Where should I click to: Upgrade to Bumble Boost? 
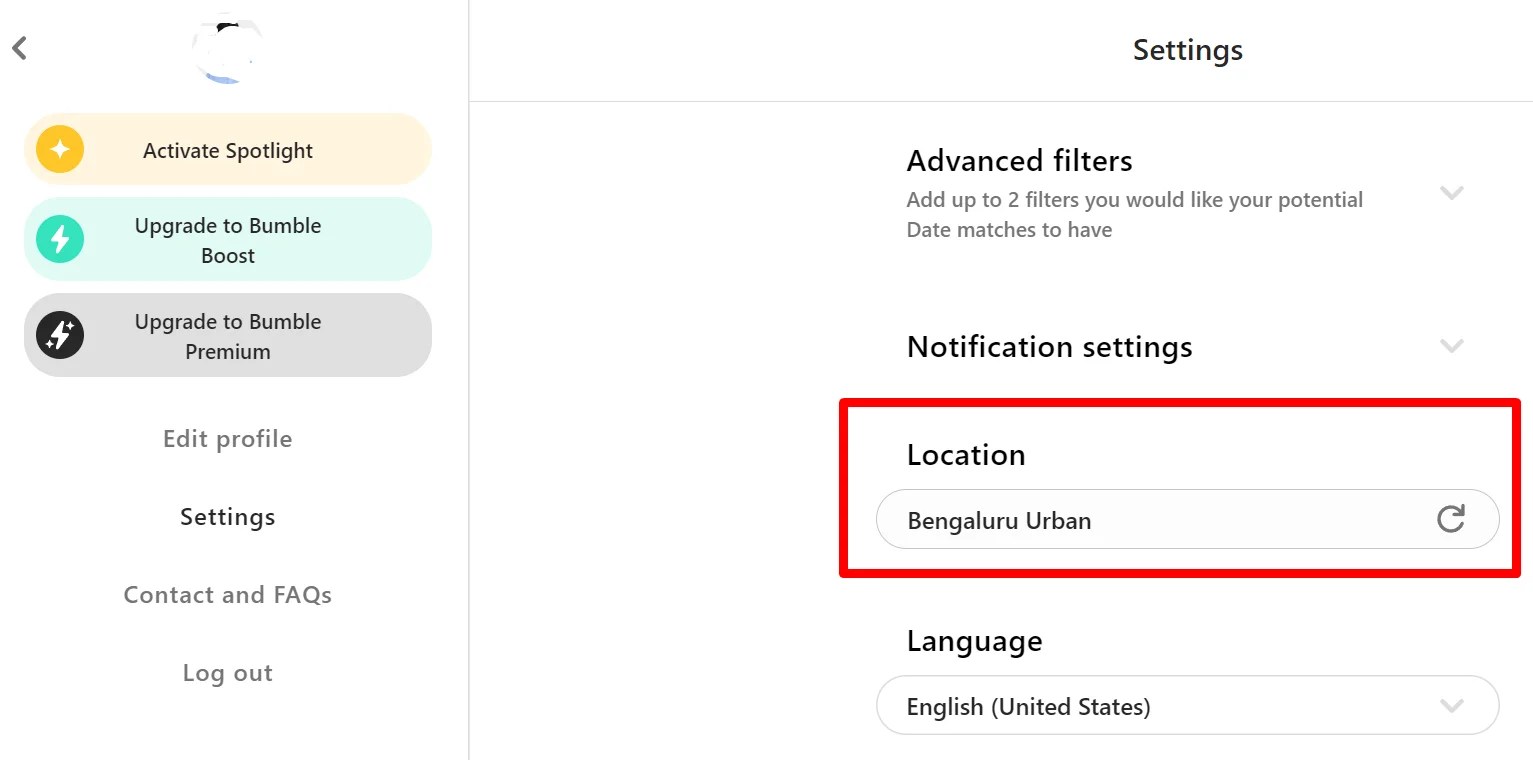[227, 239]
